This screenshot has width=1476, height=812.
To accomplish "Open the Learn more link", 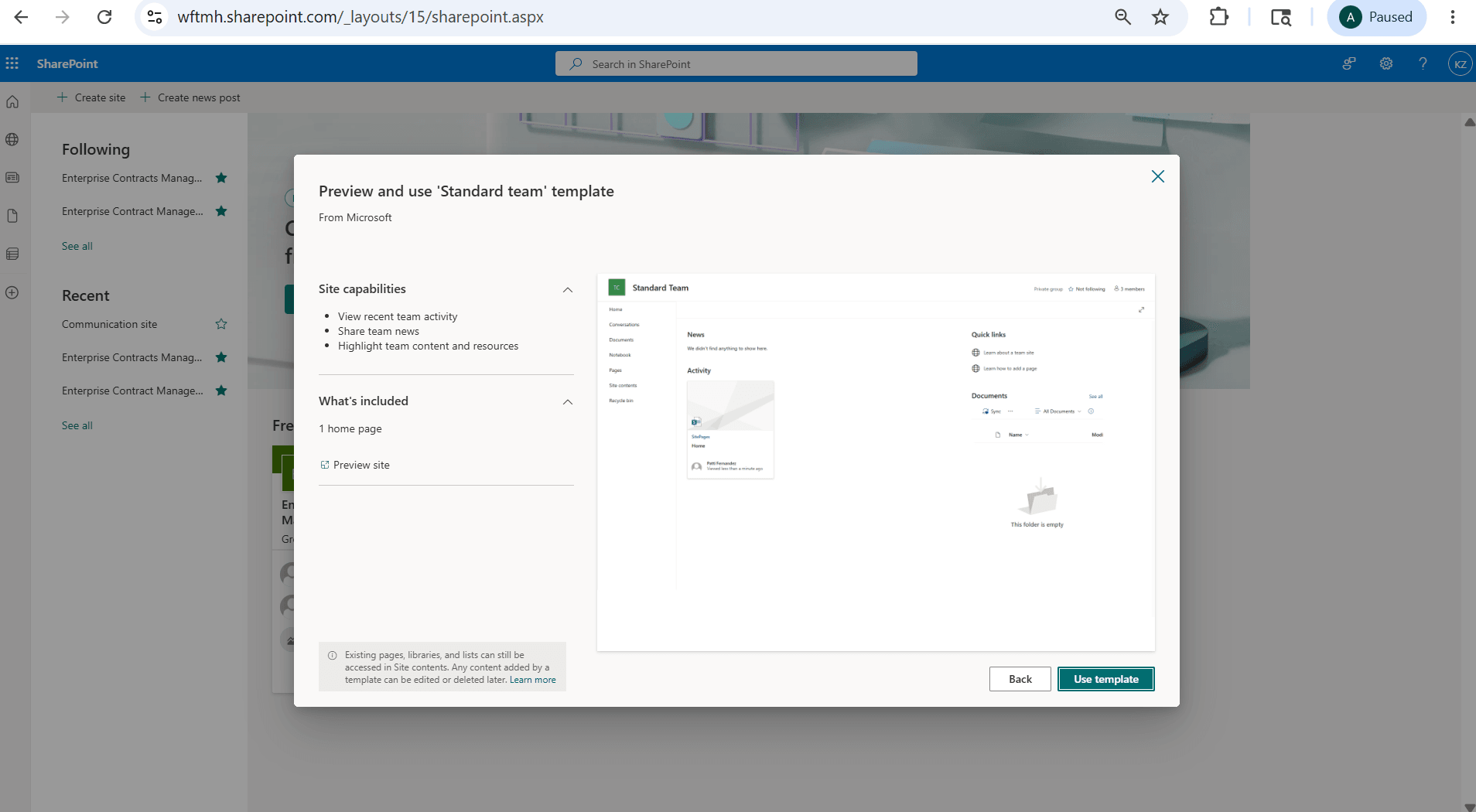I will point(533,680).
